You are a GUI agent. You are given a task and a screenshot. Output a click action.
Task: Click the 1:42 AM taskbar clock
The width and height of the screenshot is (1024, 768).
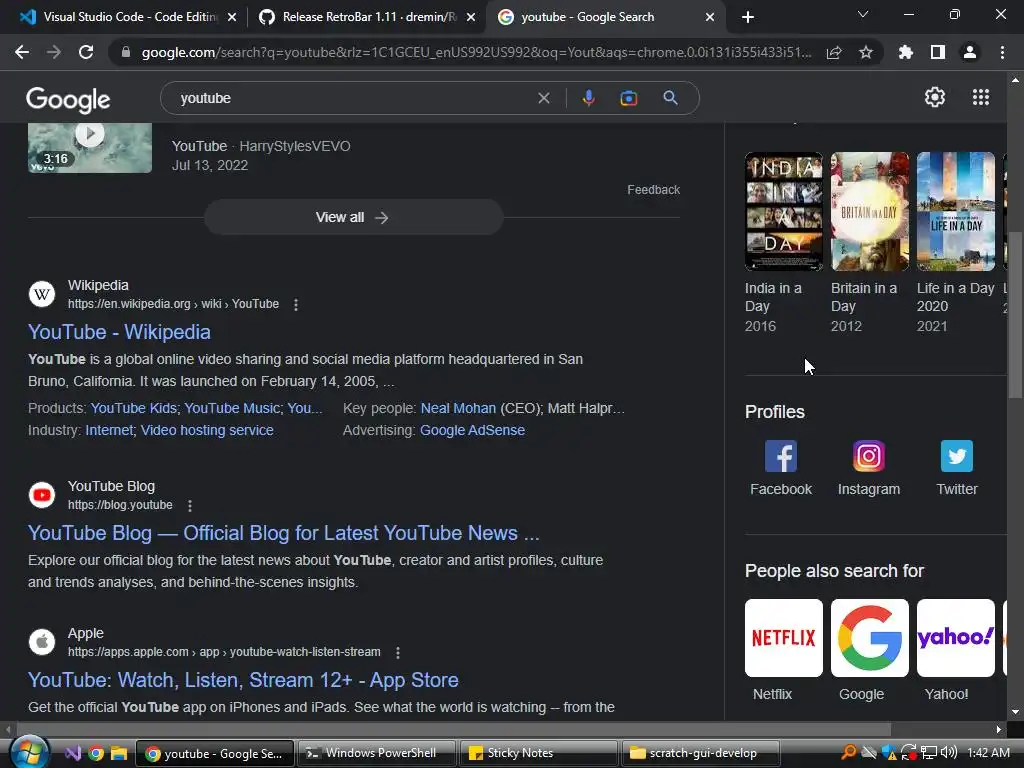pyautogui.click(x=988, y=753)
